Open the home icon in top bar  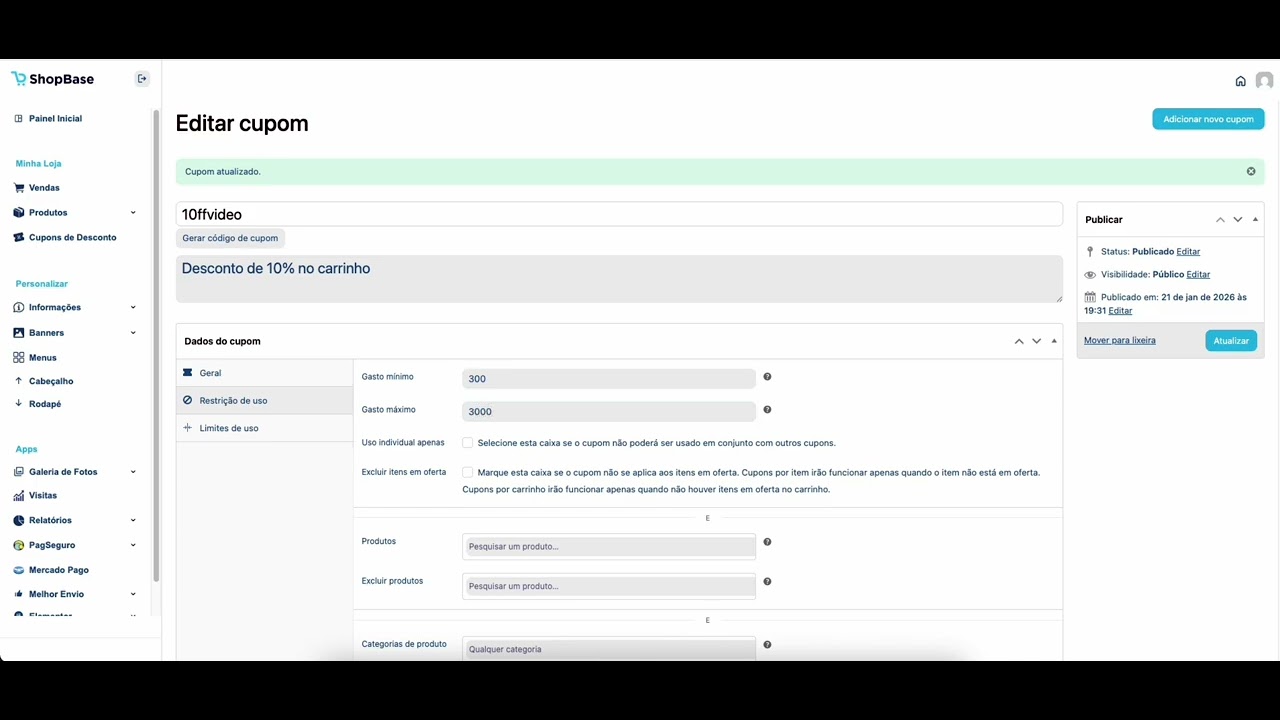point(1241,81)
